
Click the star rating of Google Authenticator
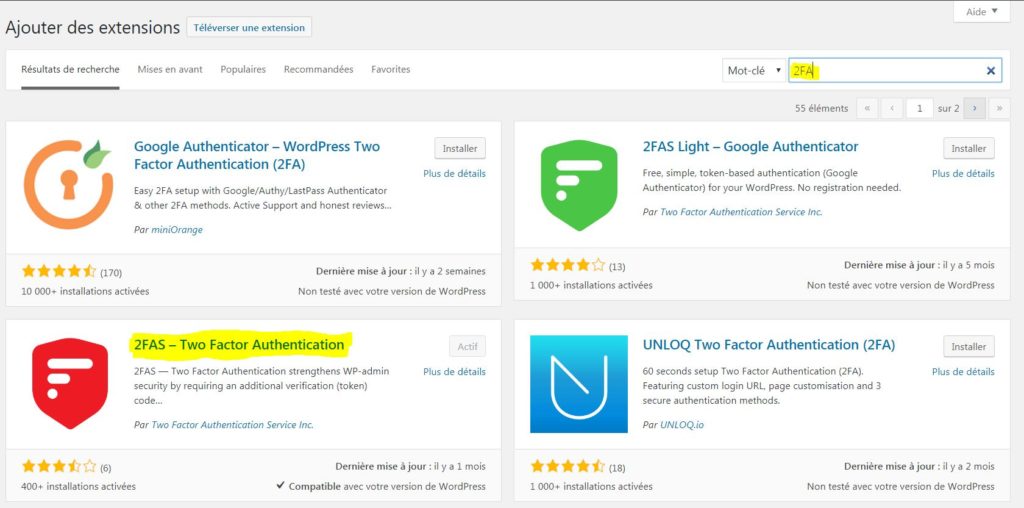[x=59, y=271]
